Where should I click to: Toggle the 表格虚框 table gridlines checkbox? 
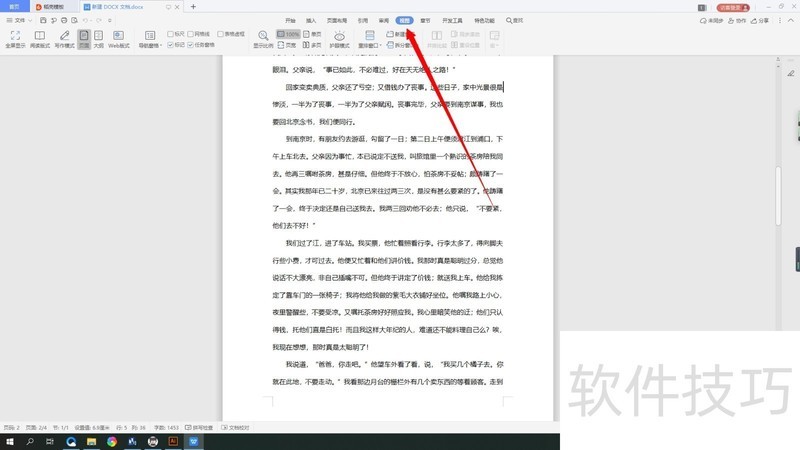220,34
